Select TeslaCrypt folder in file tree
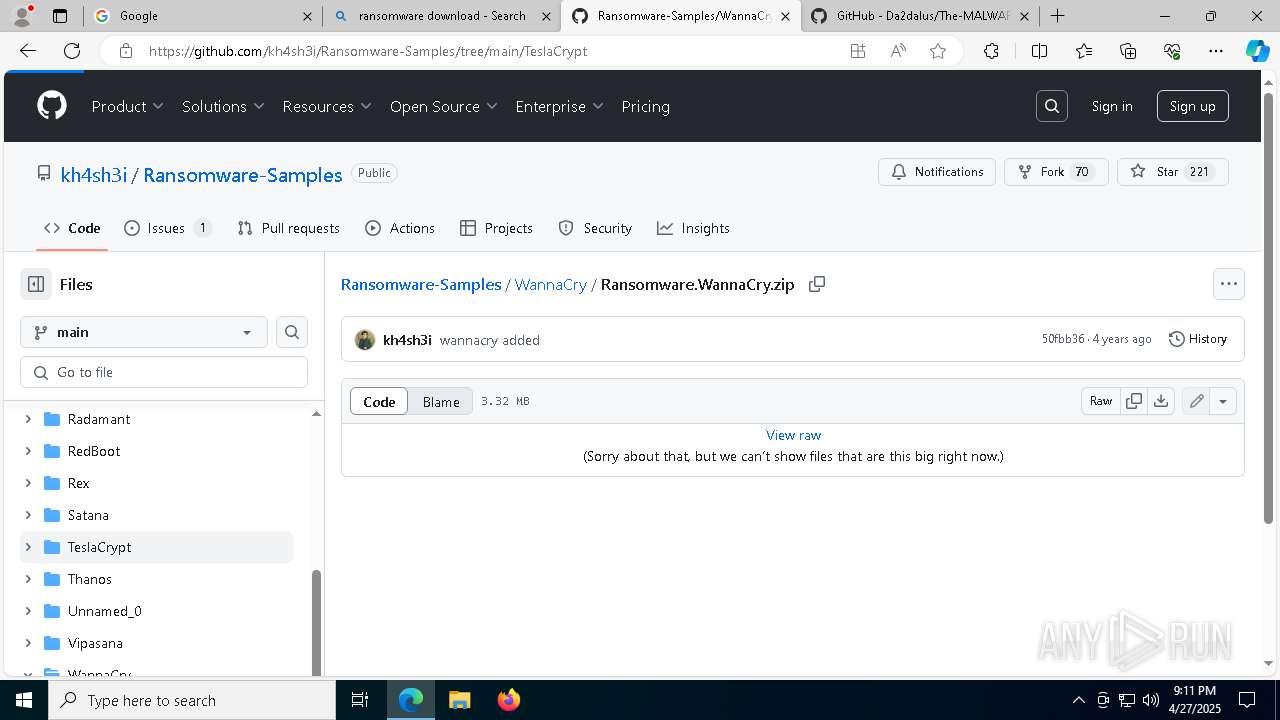 (x=156, y=547)
